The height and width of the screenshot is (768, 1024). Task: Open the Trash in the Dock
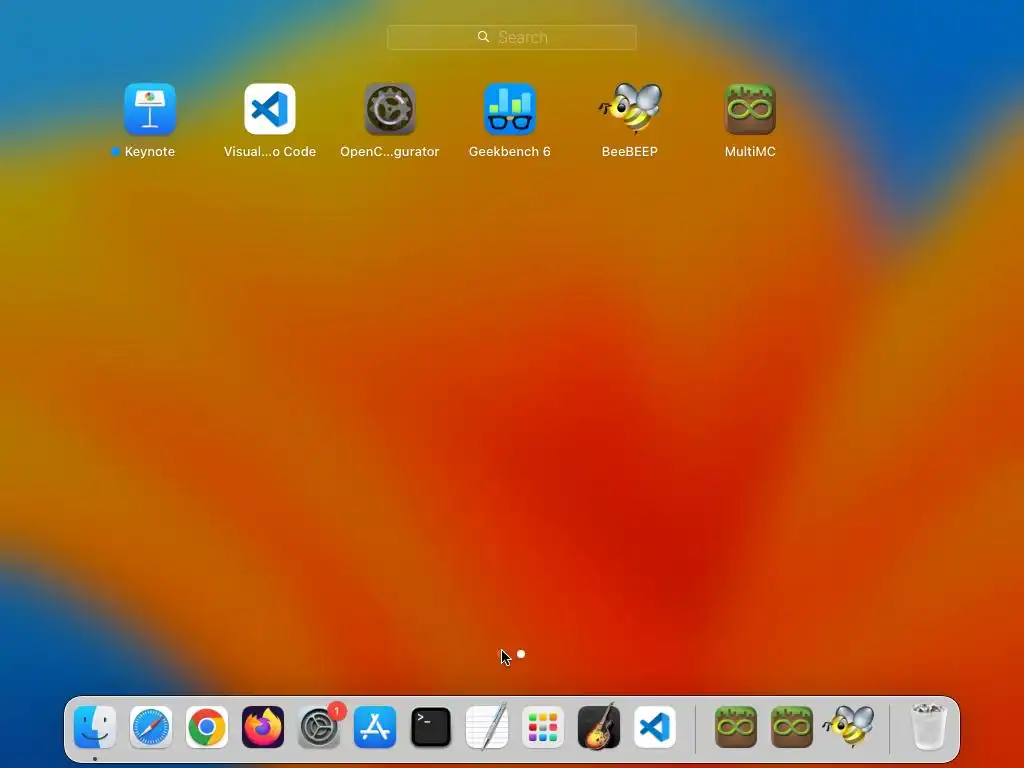pyautogui.click(x=929, y=727)
